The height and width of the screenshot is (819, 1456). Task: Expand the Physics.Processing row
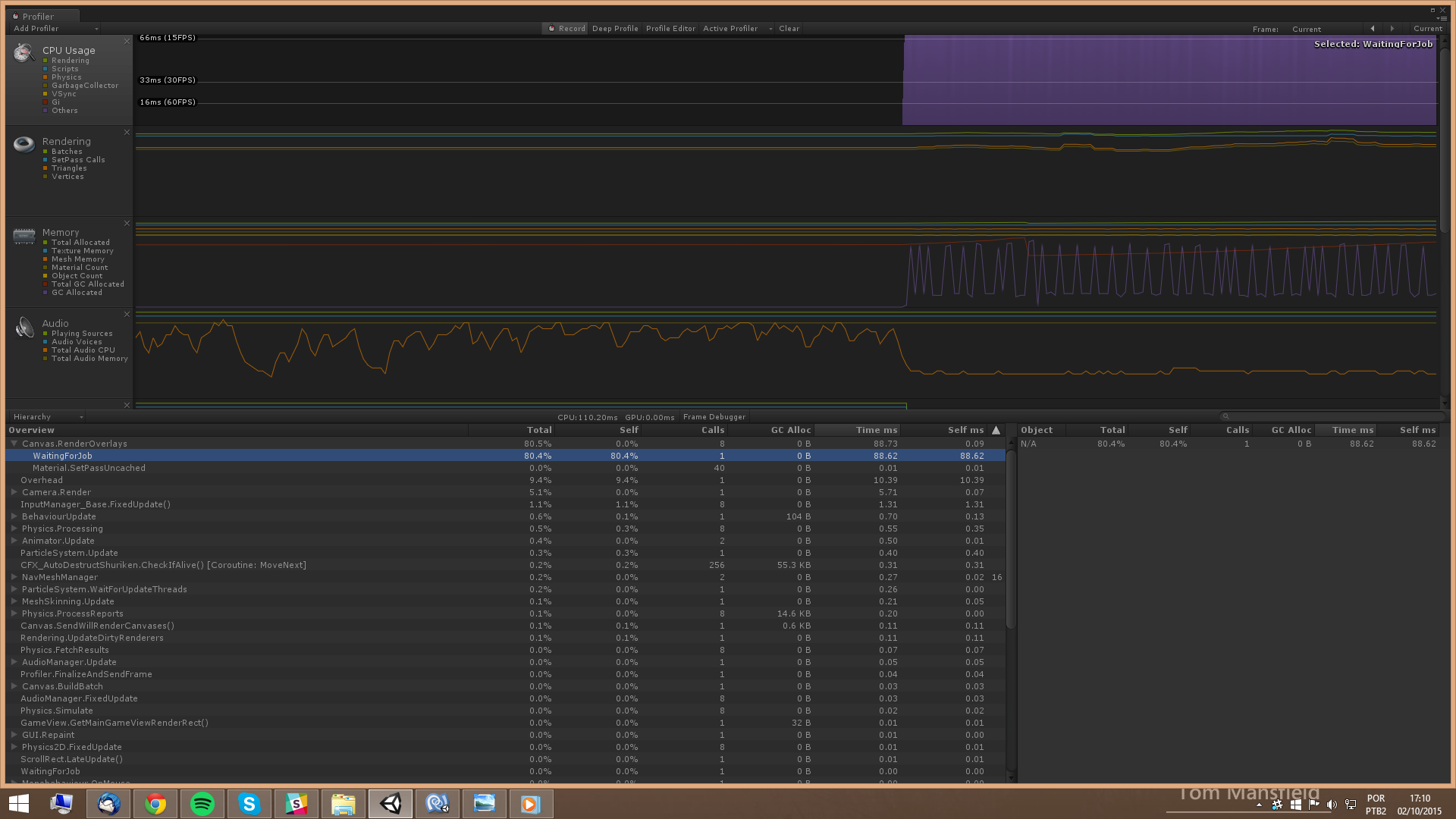[14, 529]
